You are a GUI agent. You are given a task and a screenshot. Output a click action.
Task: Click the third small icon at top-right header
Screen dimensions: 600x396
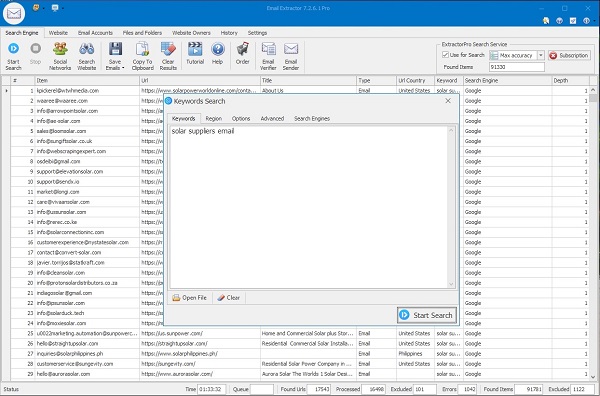coord(573,21)
